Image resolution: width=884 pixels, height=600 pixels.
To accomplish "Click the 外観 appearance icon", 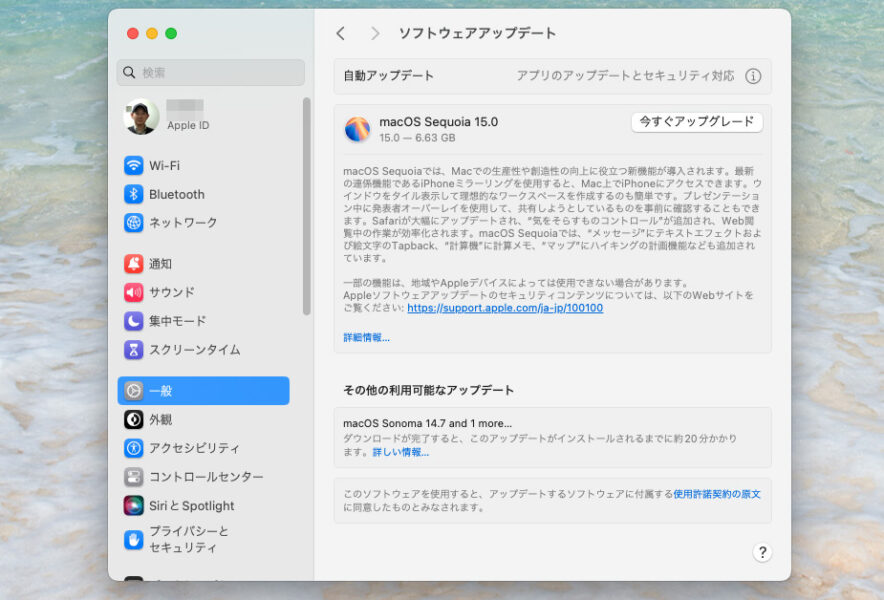I will [134, 420].
